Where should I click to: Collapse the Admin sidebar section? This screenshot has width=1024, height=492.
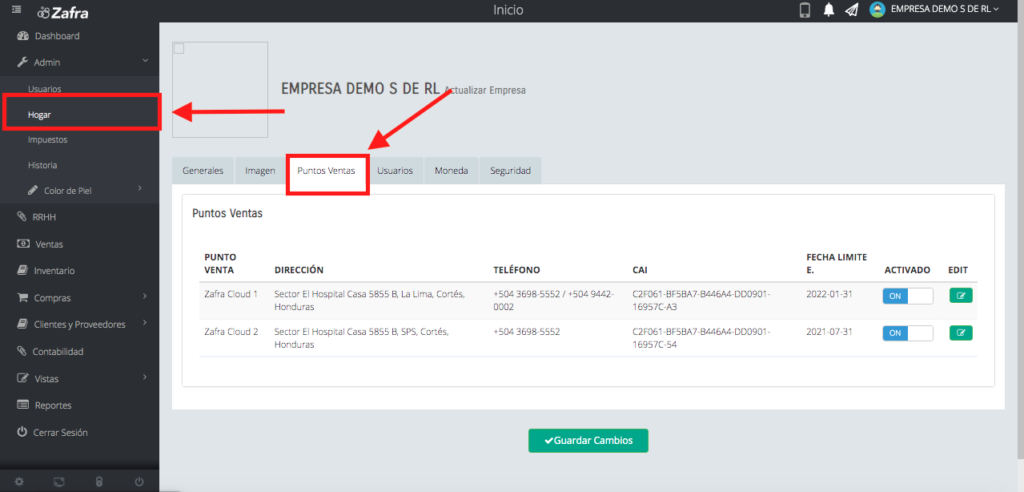(x=79, y=62)
